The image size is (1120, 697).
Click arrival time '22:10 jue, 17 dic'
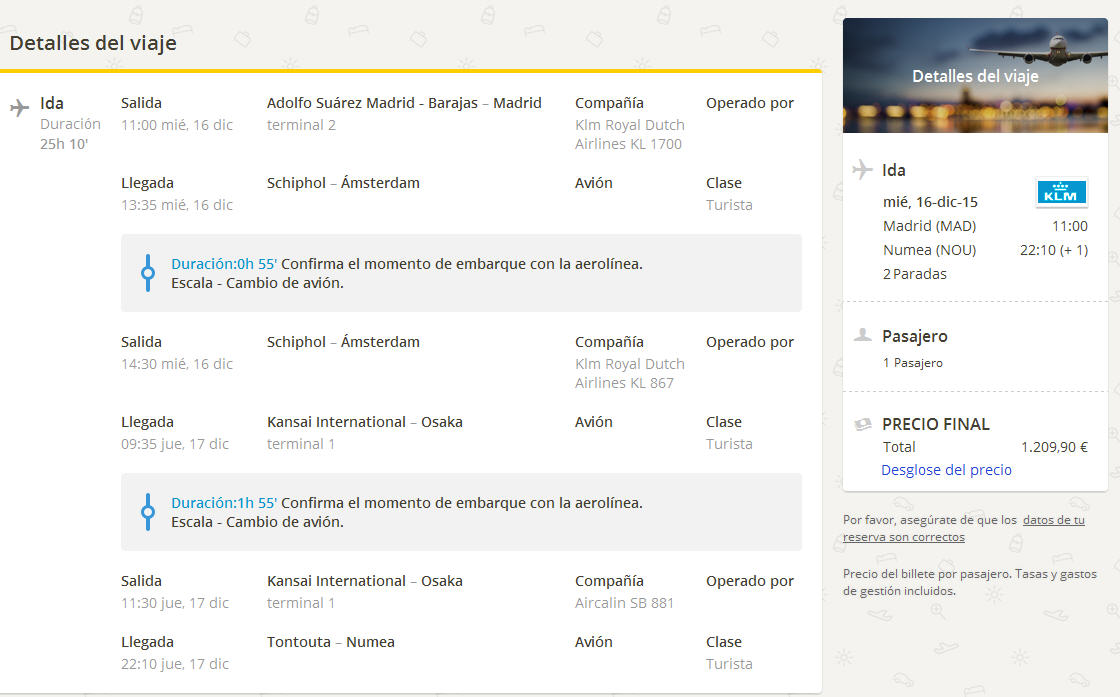tap(174, 664)
